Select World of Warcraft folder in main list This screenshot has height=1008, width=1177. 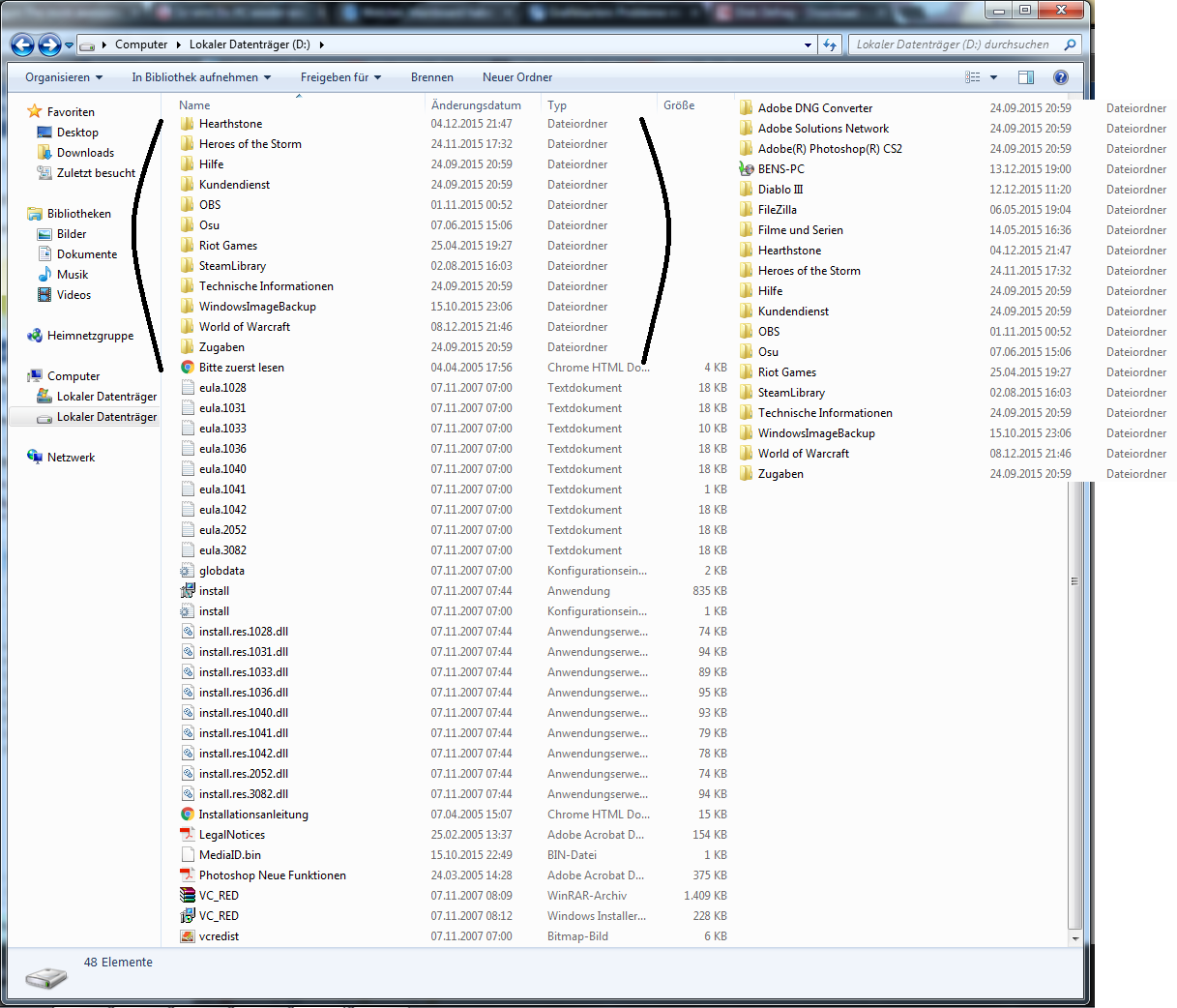pos(245,327)
